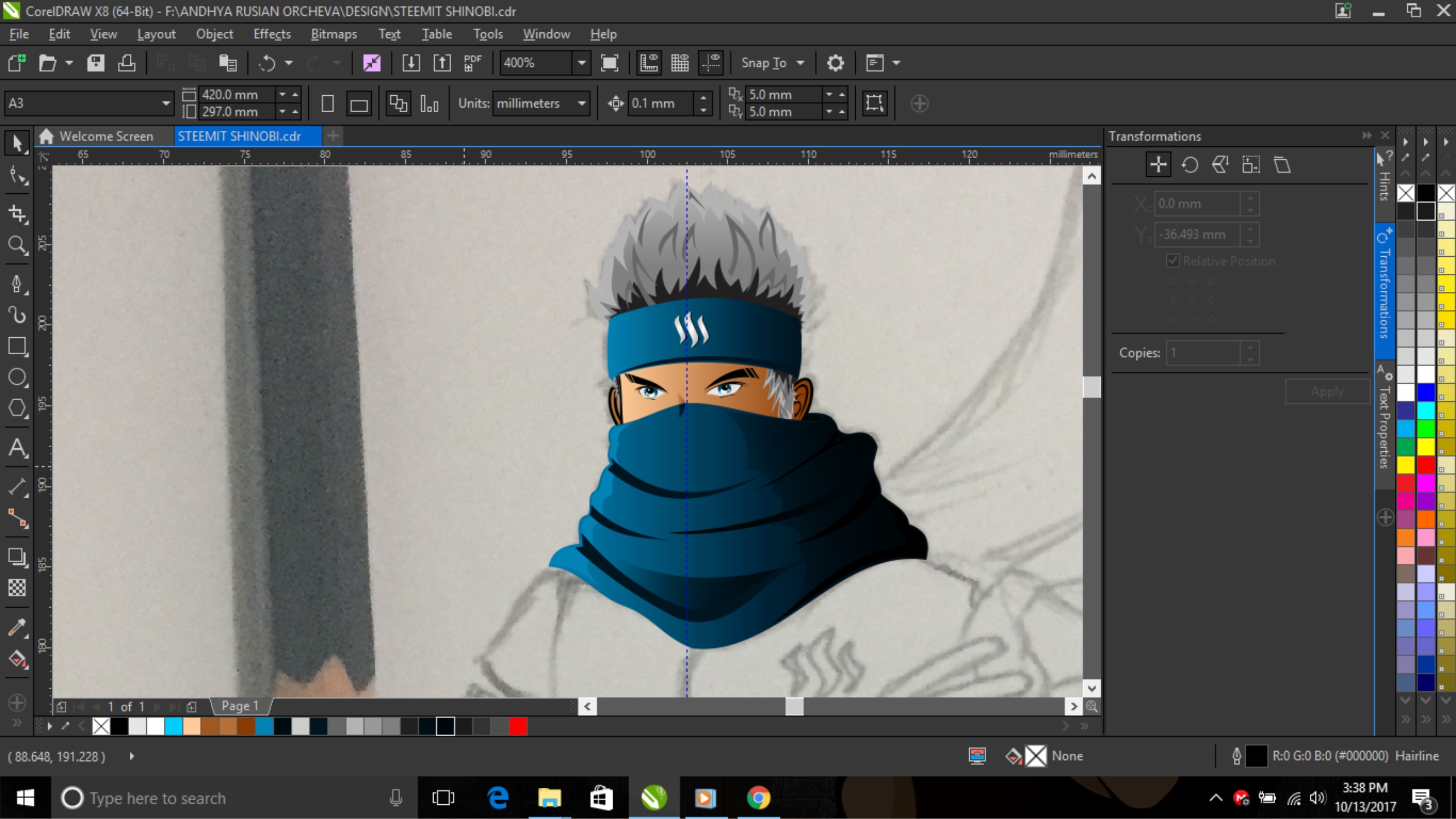Switch to the Welcome Screen tab
Image resolution: width=1456 pixels, height=819 pixels.
coord(105,136)
